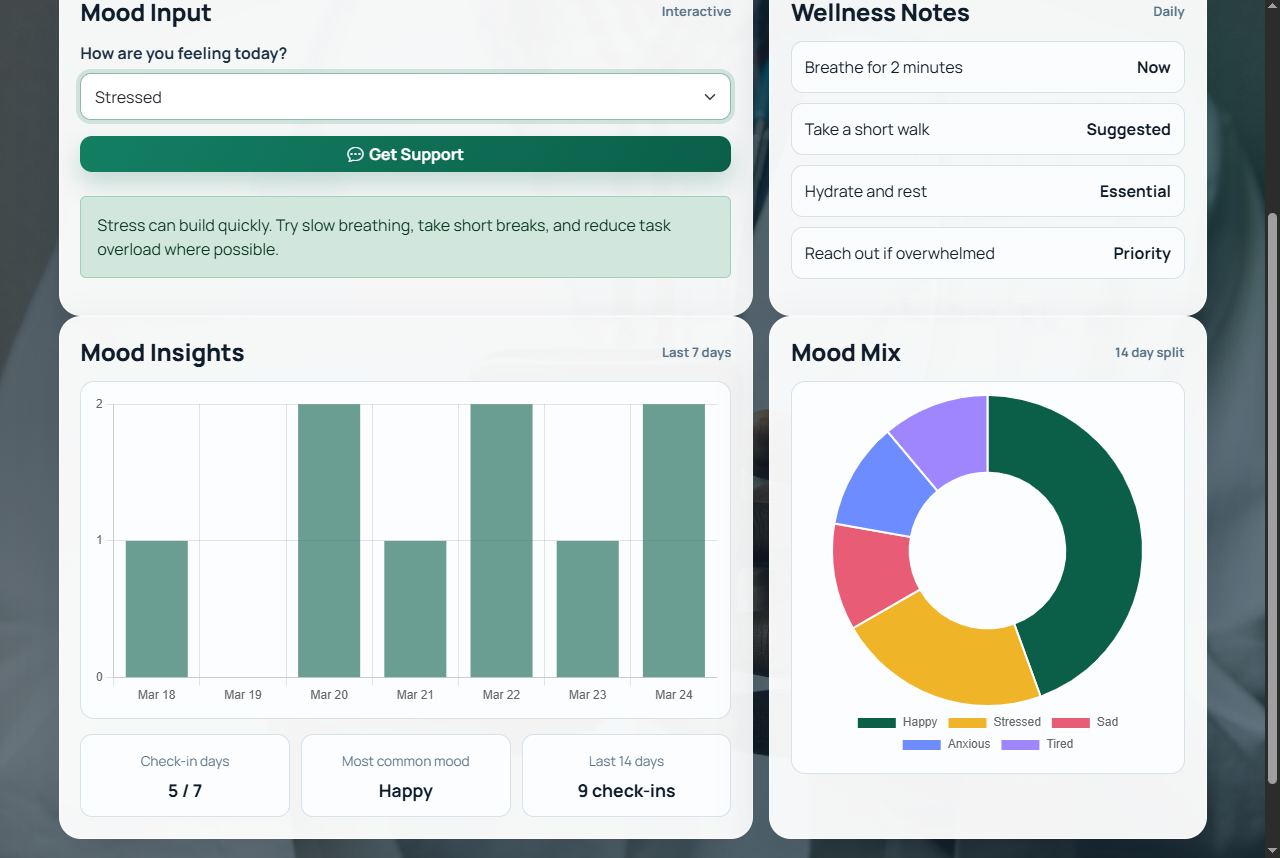Click the Wellness Notes heading
Screen dimensions: 1280x858
point(881,13)
